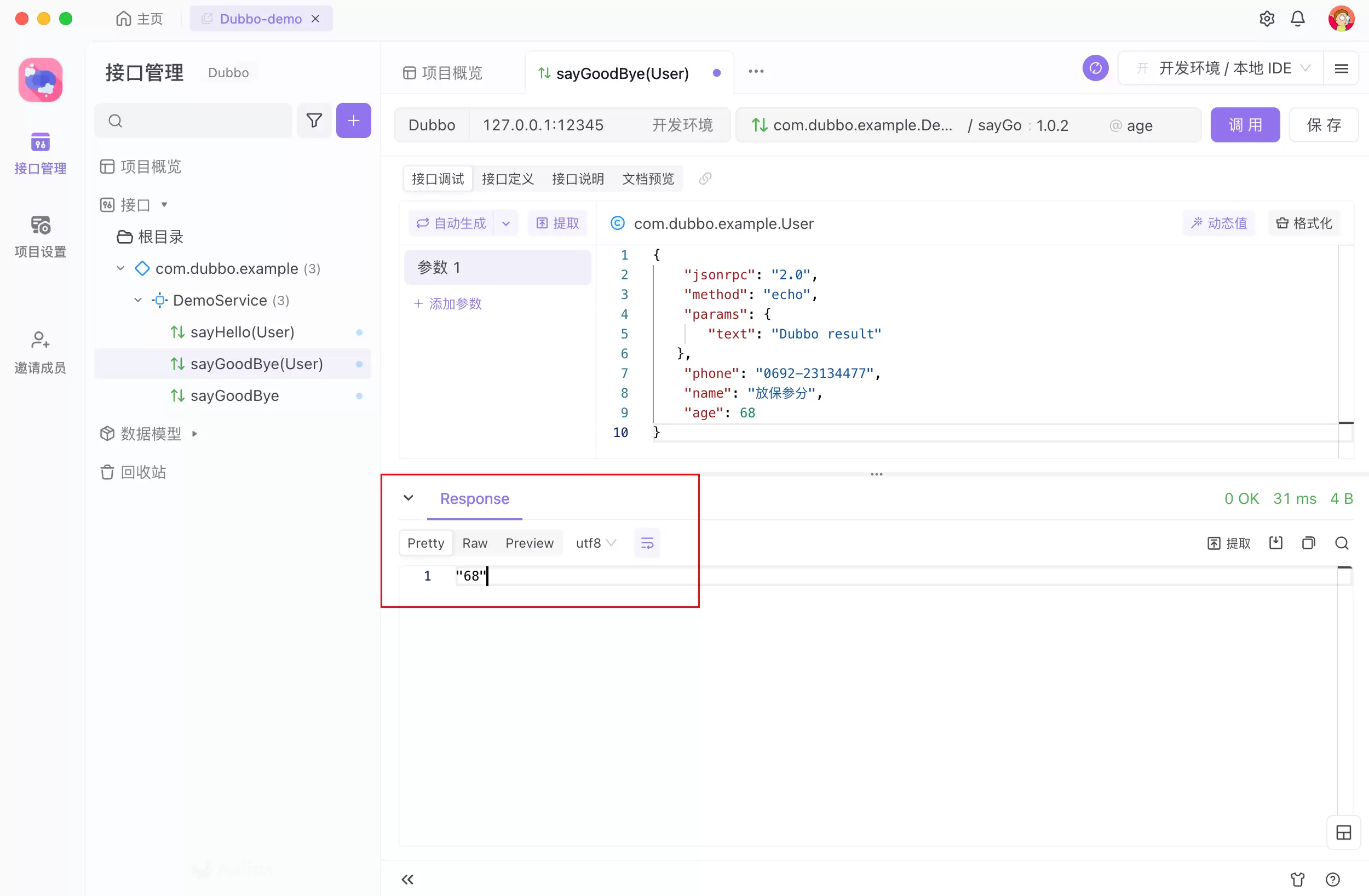Toggle panel layout icon
Image resolution: width=1369 pixels, height=896 pixels.
(1344, 832)
